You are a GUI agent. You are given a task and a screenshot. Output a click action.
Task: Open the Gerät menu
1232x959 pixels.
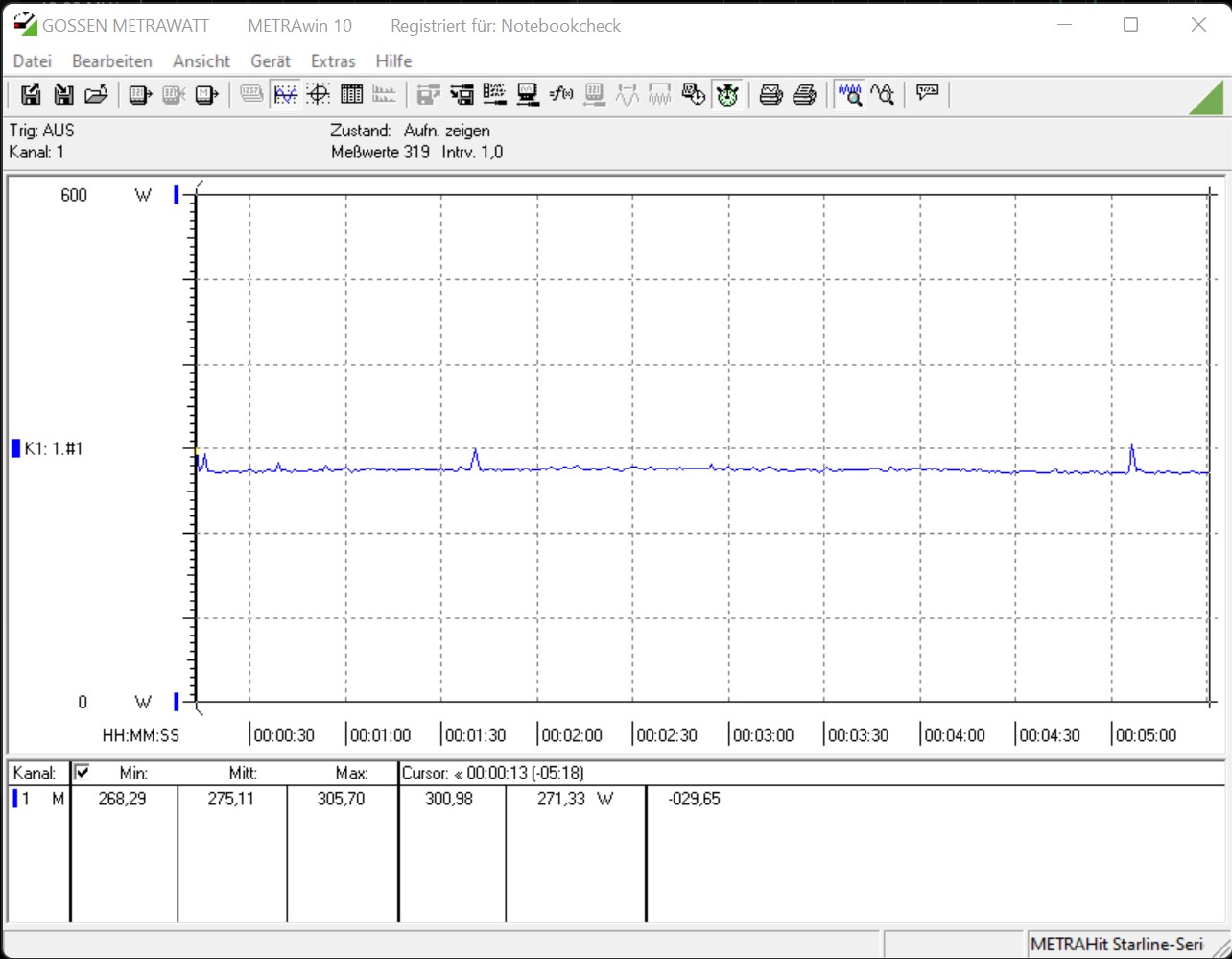[x=271, y=60]
